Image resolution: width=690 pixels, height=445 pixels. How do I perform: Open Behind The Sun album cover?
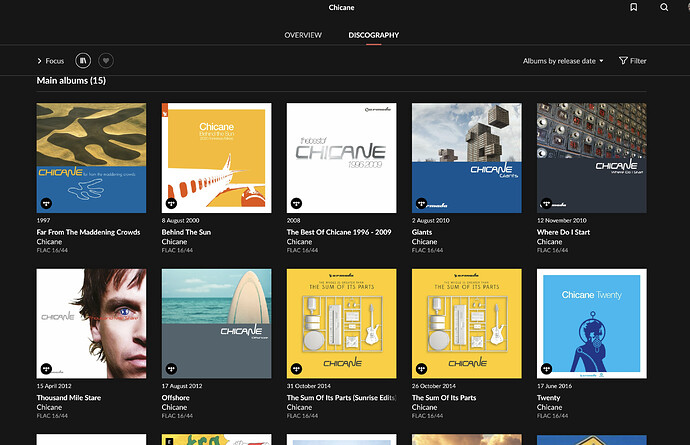point(217,158)
